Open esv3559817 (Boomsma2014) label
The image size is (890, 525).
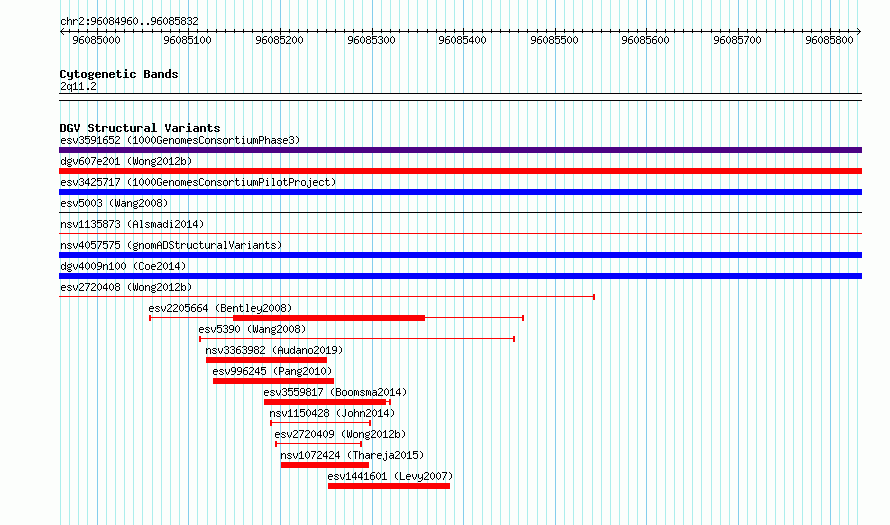click(x=335, y=392)
